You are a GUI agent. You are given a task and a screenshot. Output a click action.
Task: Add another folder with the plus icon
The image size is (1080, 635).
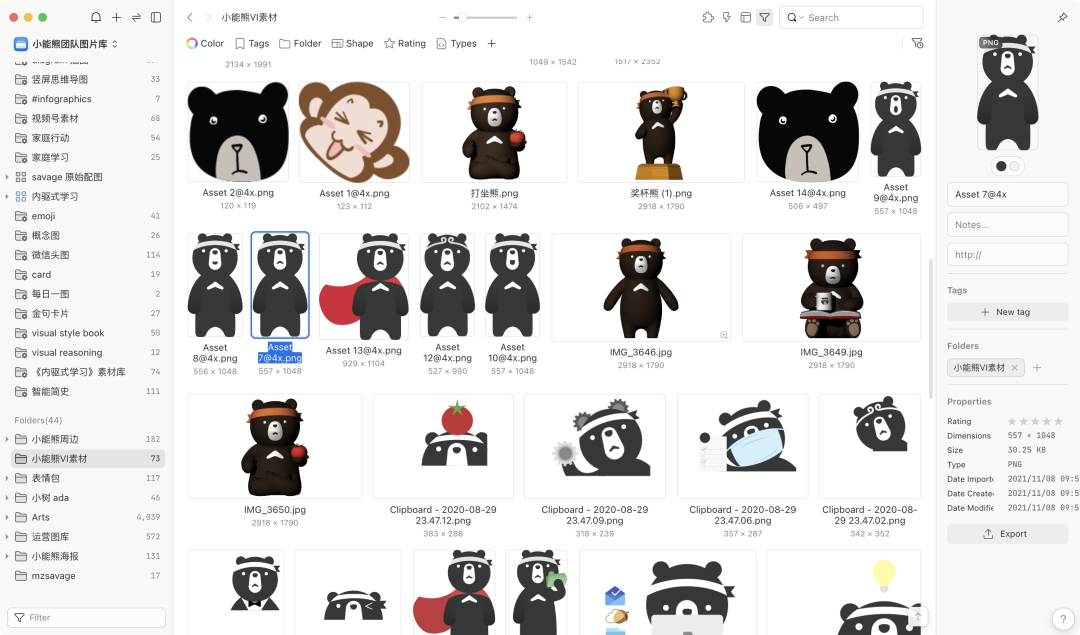click(1037, 368)
